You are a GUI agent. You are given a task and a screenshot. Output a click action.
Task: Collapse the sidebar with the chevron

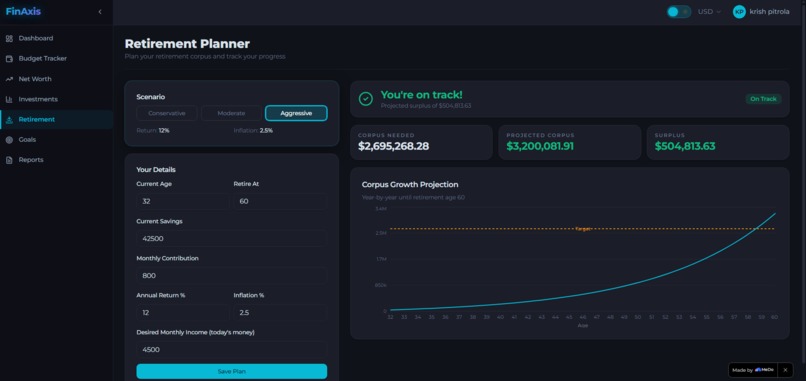click(100, 12)
